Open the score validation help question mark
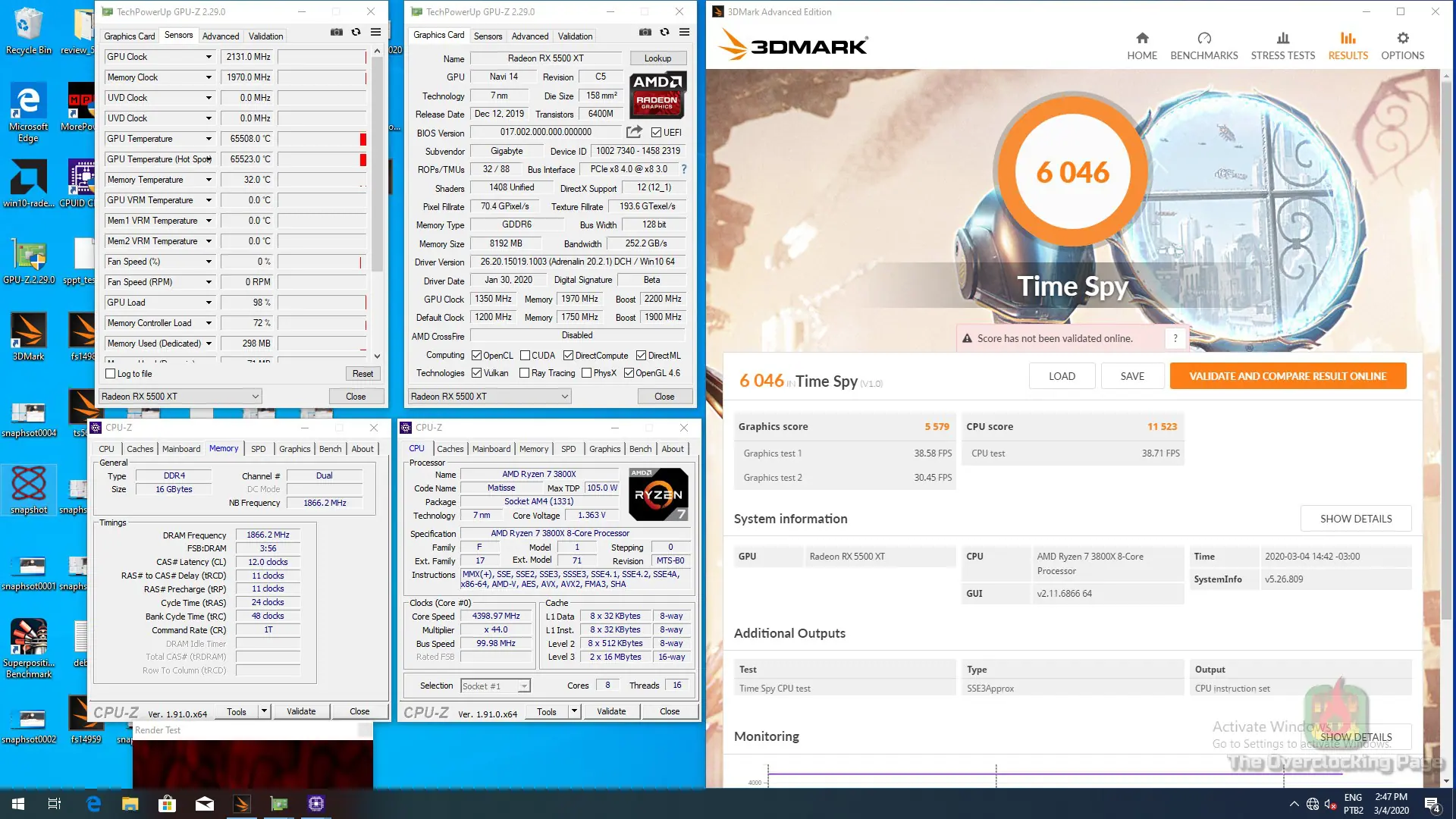The image size is (1456, 819). pyautogui.click(x=1175, y=338)
